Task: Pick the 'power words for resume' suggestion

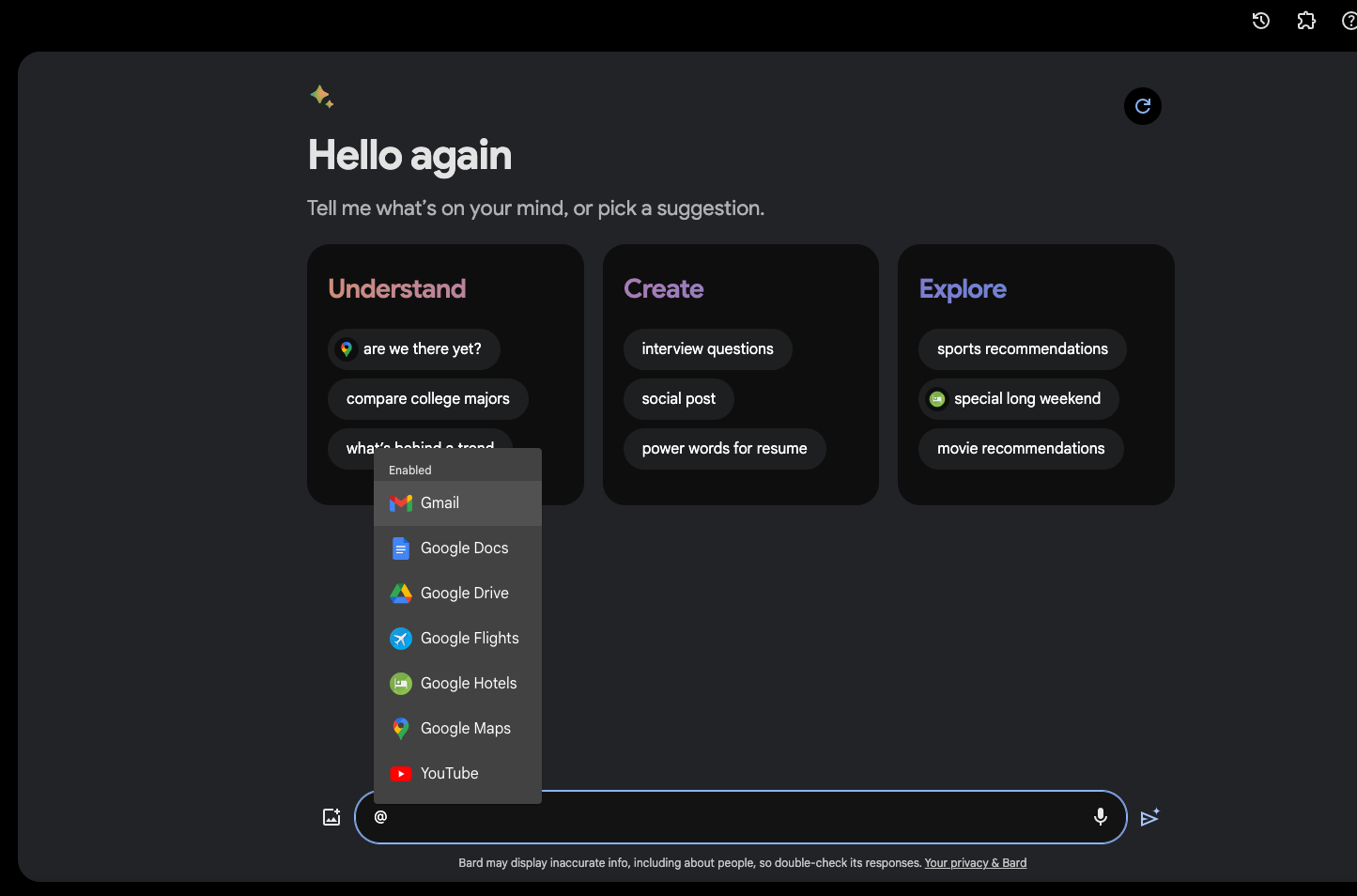Action: (x=725, y=449)
